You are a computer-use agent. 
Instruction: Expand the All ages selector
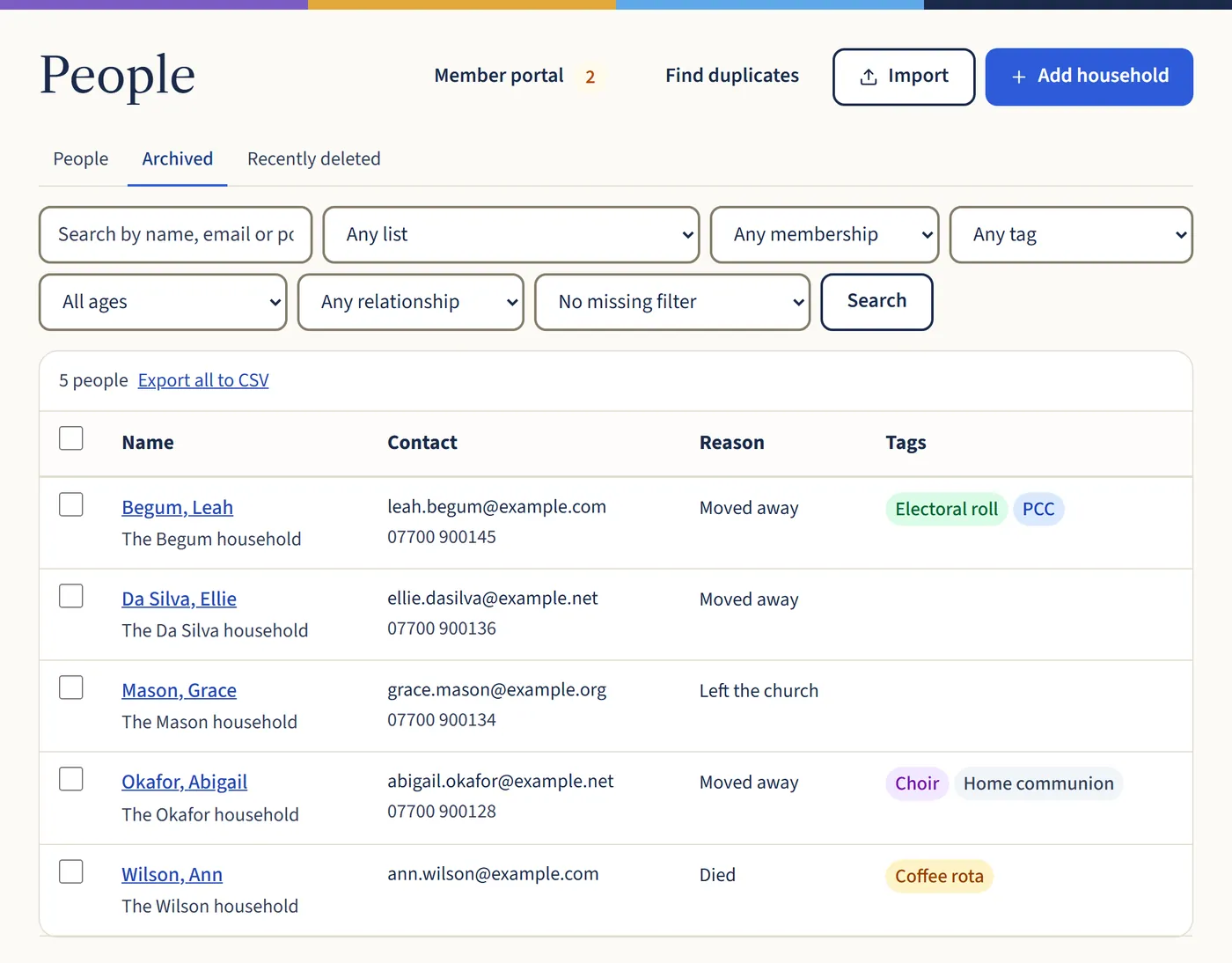pyautogui.click(x=163, y=302)
